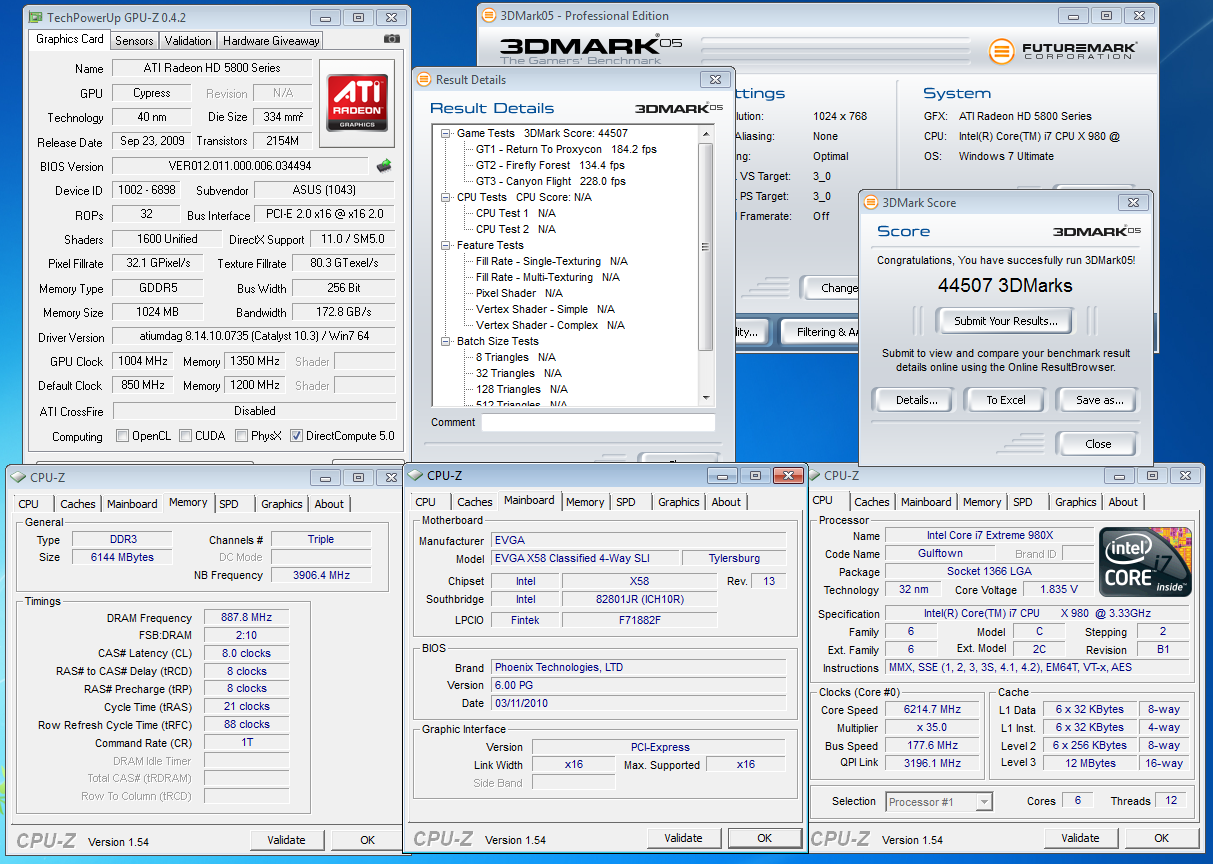Open the score Details button
Viewport: 1213px width, 864px height.
[916, 400]
